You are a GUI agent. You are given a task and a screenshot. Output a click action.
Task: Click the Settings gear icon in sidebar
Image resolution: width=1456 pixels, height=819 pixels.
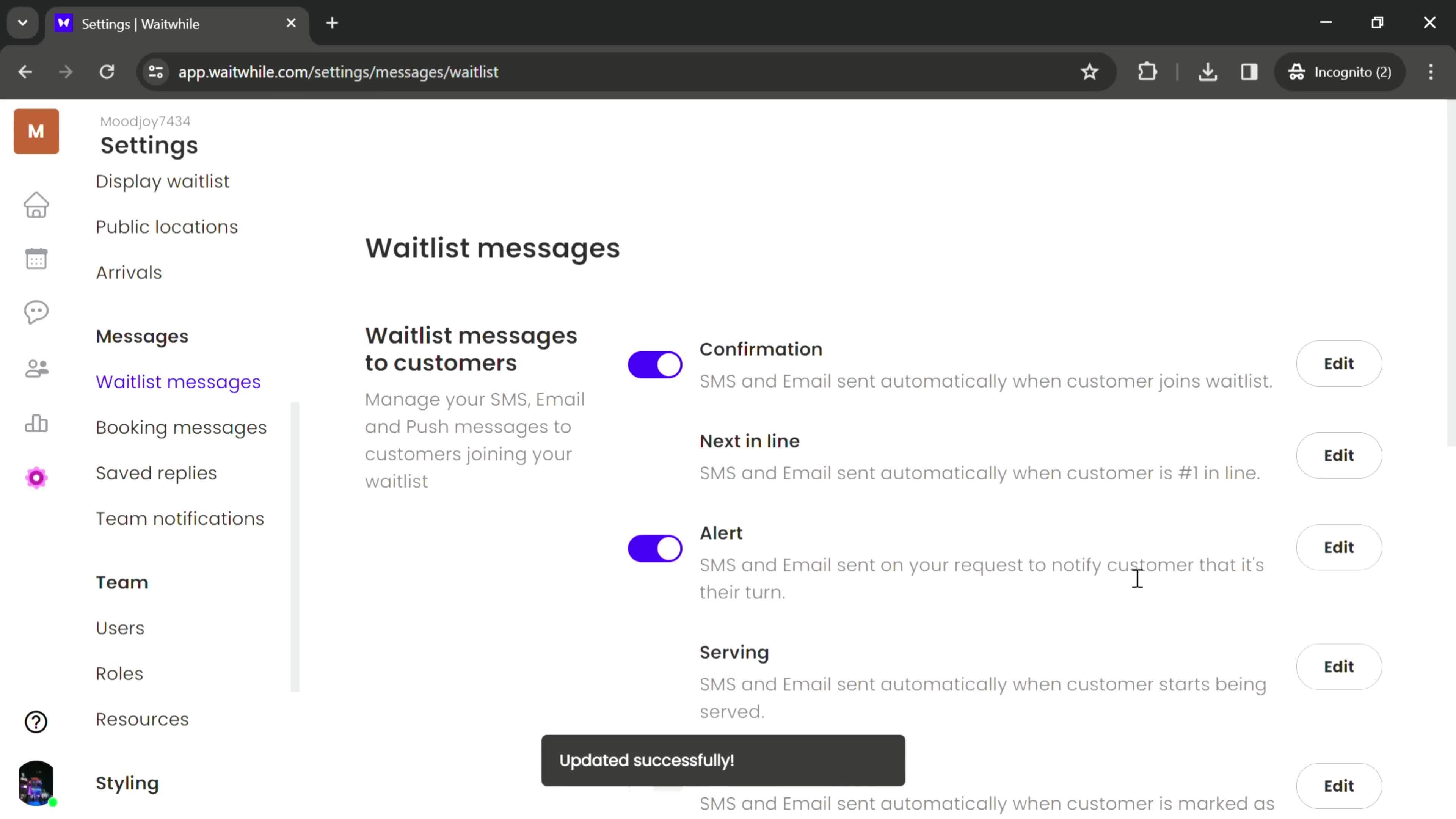point(37,477)
